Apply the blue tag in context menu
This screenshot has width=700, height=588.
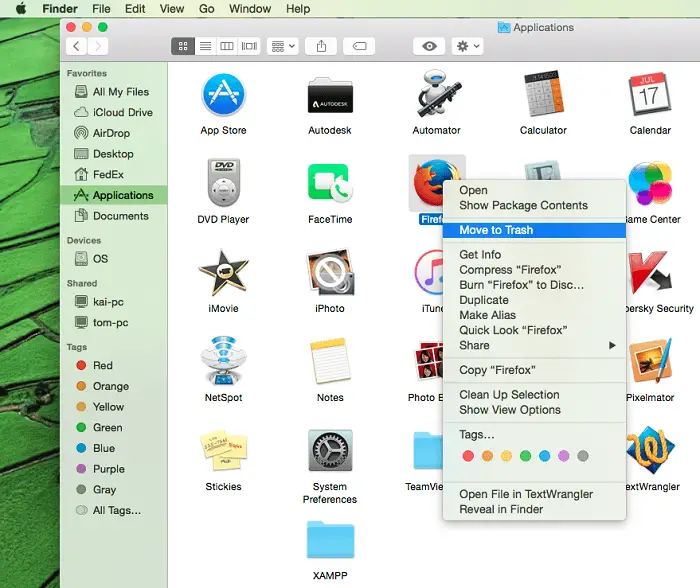(544, 456)
